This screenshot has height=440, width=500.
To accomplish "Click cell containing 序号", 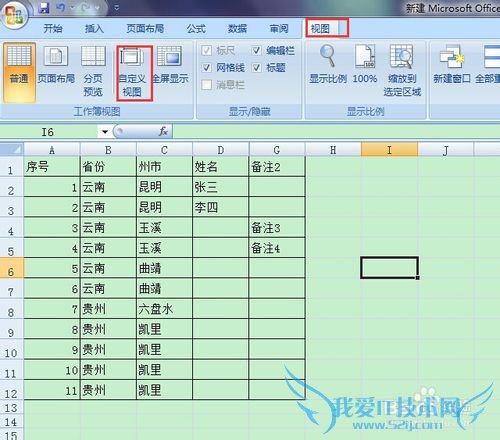I will 52,167.
